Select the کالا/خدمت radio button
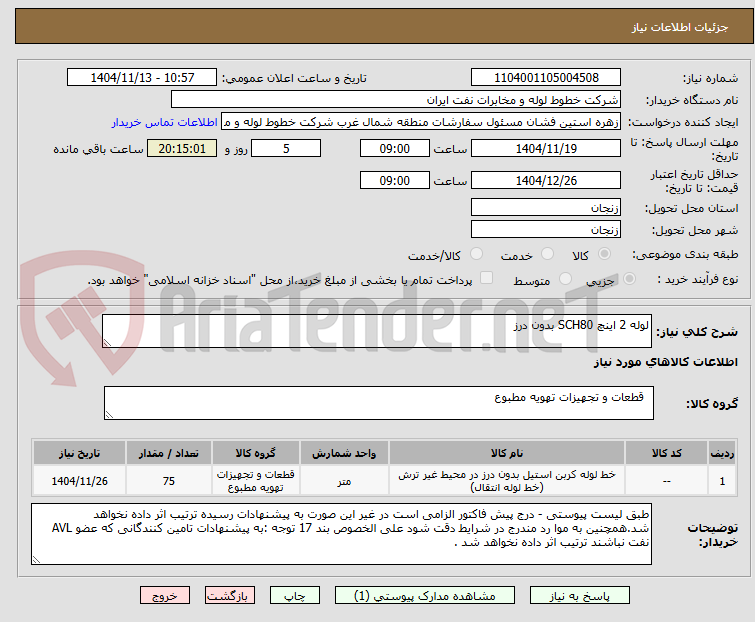 click(x=476, y=254)
